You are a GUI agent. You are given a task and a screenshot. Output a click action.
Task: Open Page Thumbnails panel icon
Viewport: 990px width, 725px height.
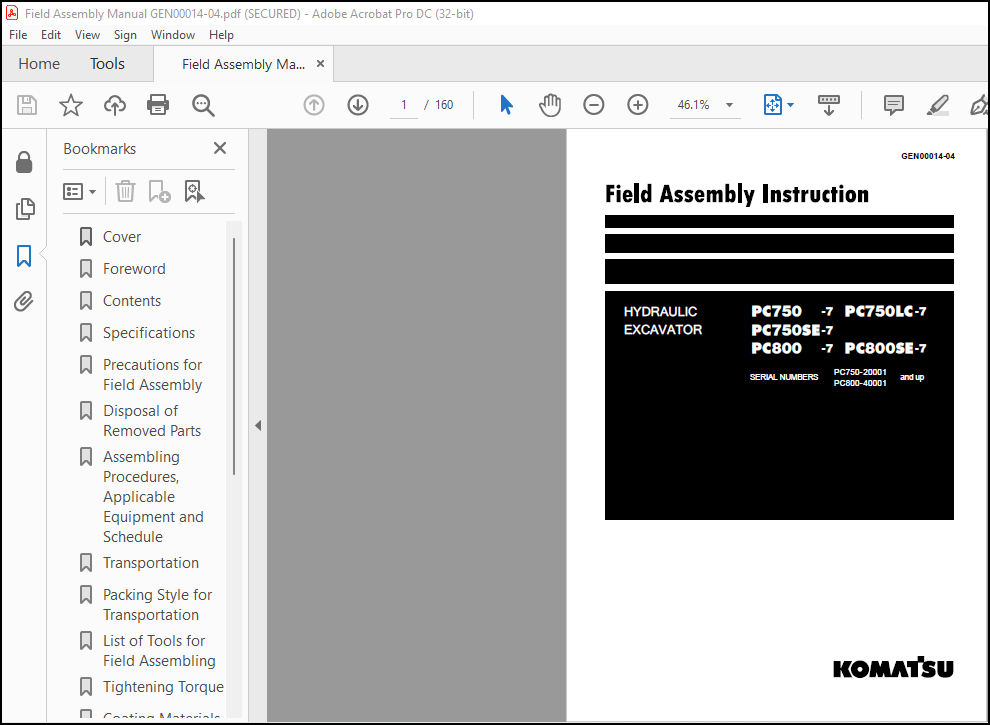pyautogui.click(x=25, y=208)
